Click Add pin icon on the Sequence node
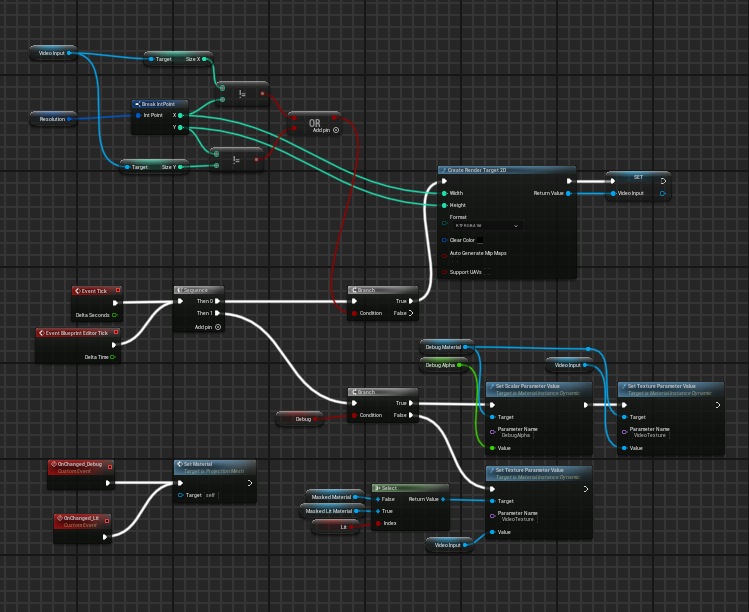 pyautogui.click(x=218, y=327)
